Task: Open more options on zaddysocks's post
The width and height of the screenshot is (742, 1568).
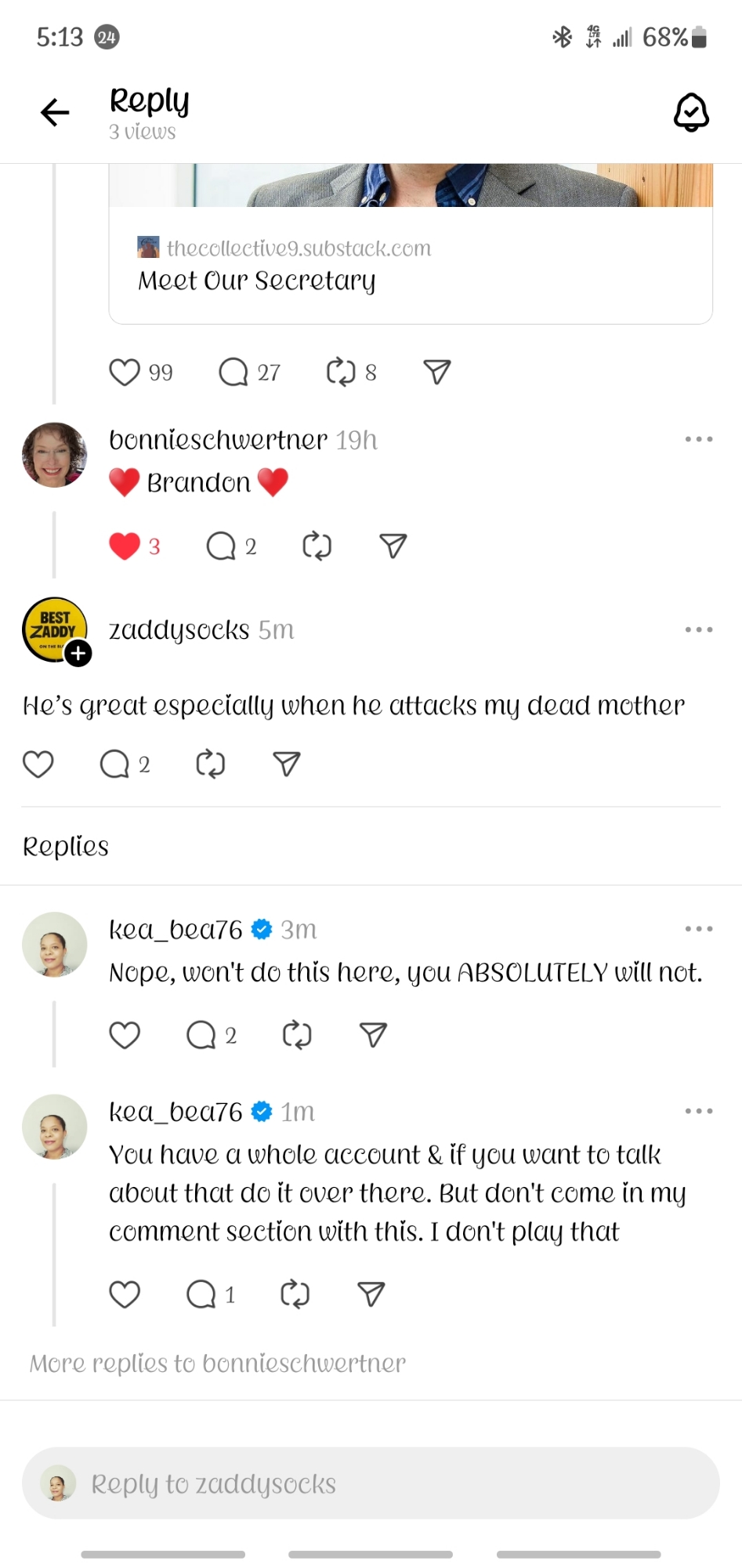Action: tap(698, 630)
